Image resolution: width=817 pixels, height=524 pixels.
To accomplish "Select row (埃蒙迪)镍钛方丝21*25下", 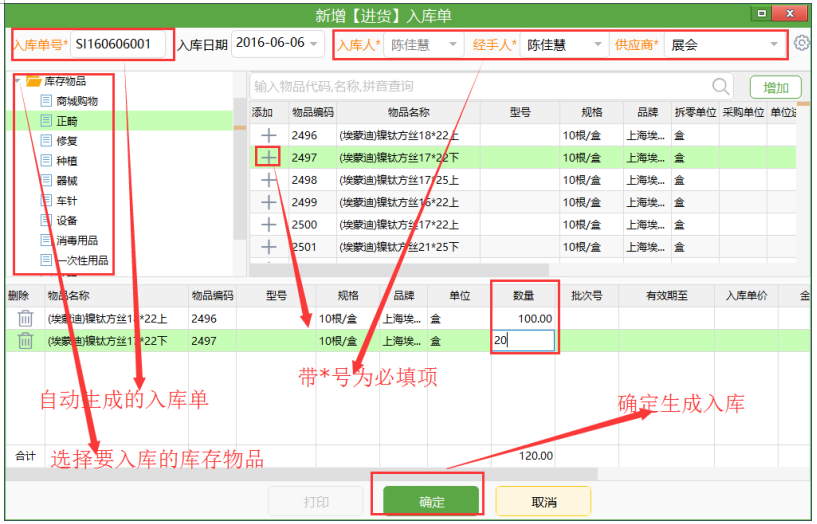I will point(523,247).
